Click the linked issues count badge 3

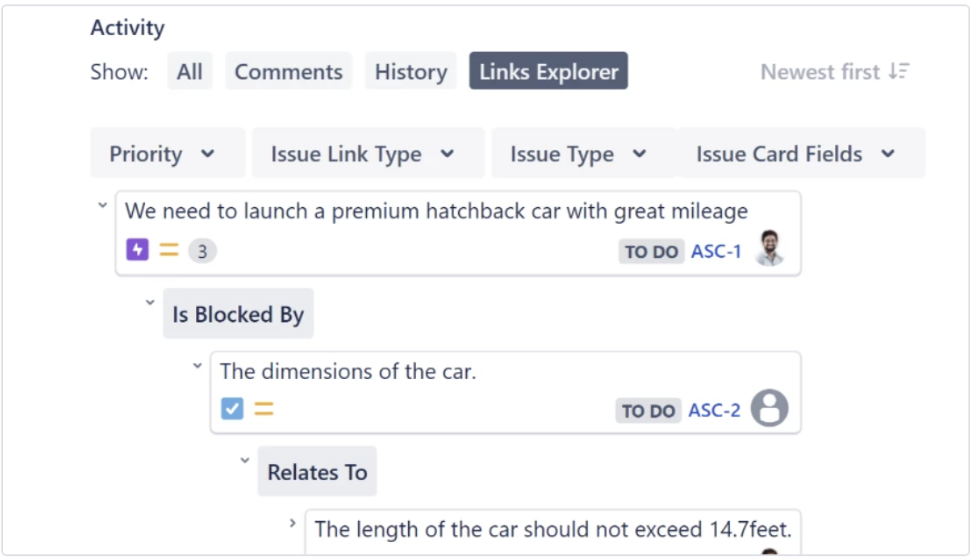tap(202, 251)
